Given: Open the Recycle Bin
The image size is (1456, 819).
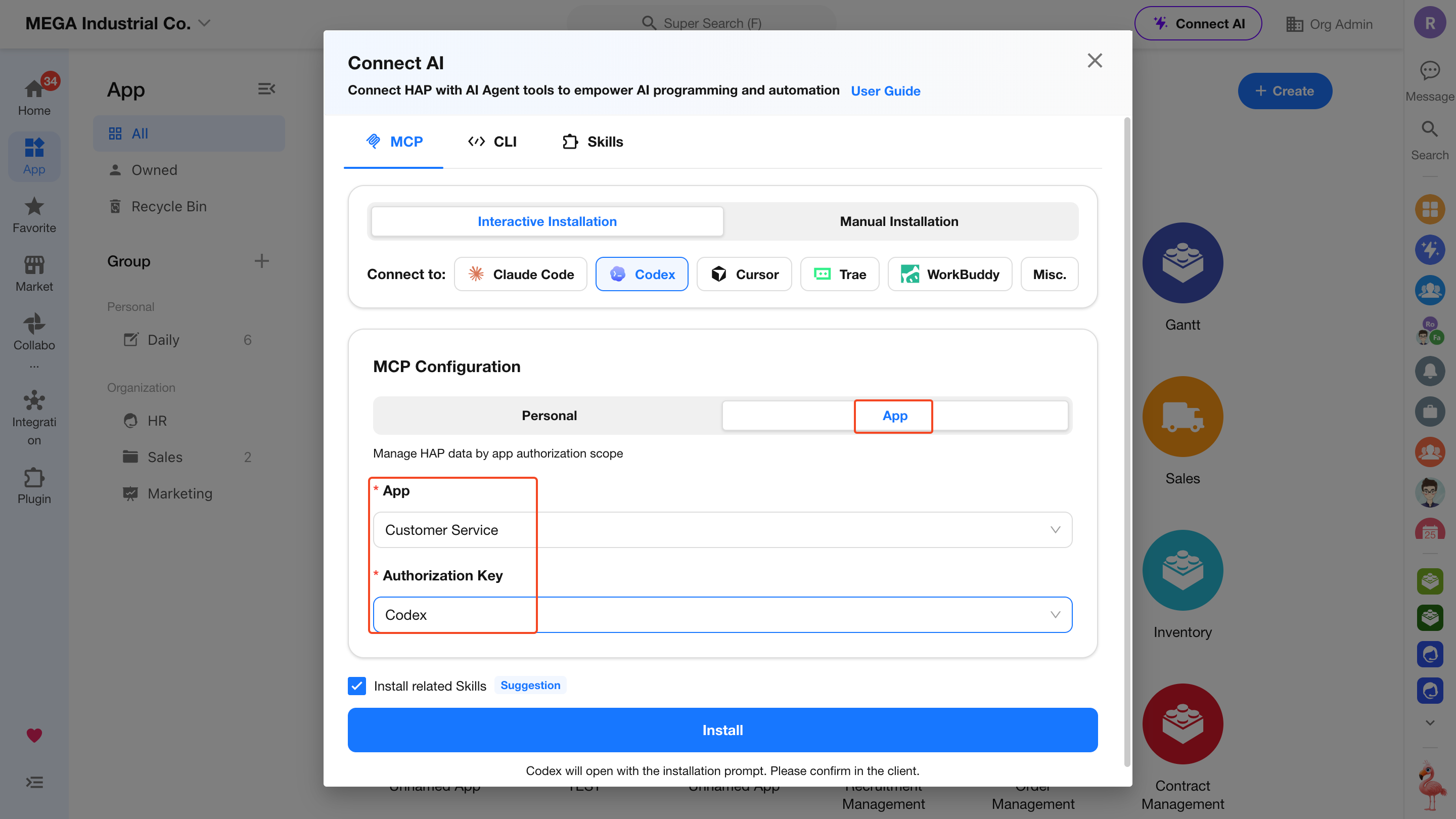Looking at the screenshot, I should tap(189, 206).
